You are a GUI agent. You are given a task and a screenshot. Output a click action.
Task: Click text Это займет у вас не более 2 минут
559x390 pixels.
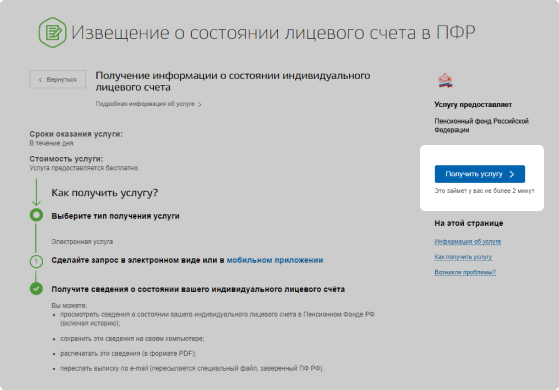point(484,191)
